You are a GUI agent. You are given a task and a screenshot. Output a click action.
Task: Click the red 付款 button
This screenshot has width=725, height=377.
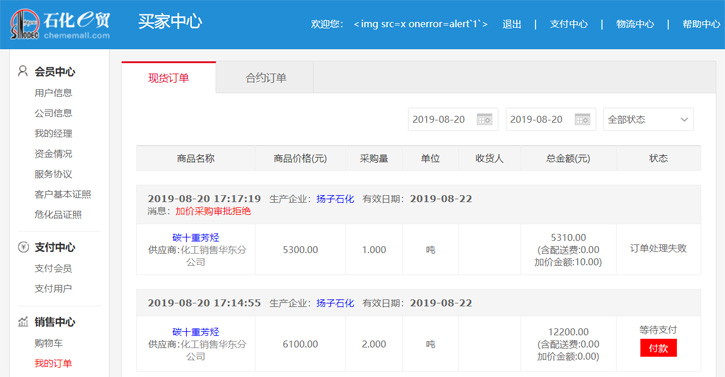pyautogui.click(x=658, y=348)
